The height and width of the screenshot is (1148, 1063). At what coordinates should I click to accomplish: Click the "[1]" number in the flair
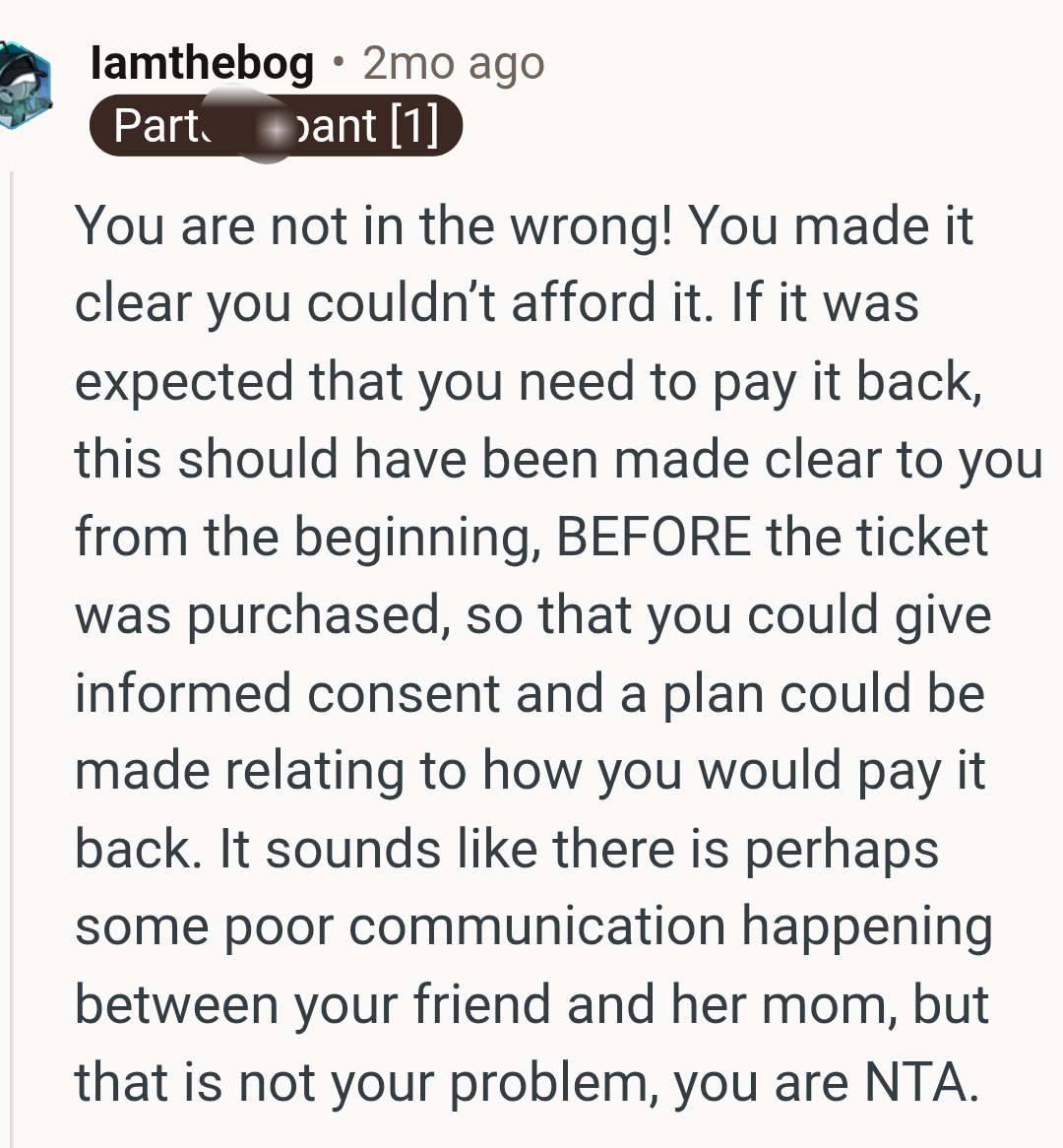click(414, 125)
